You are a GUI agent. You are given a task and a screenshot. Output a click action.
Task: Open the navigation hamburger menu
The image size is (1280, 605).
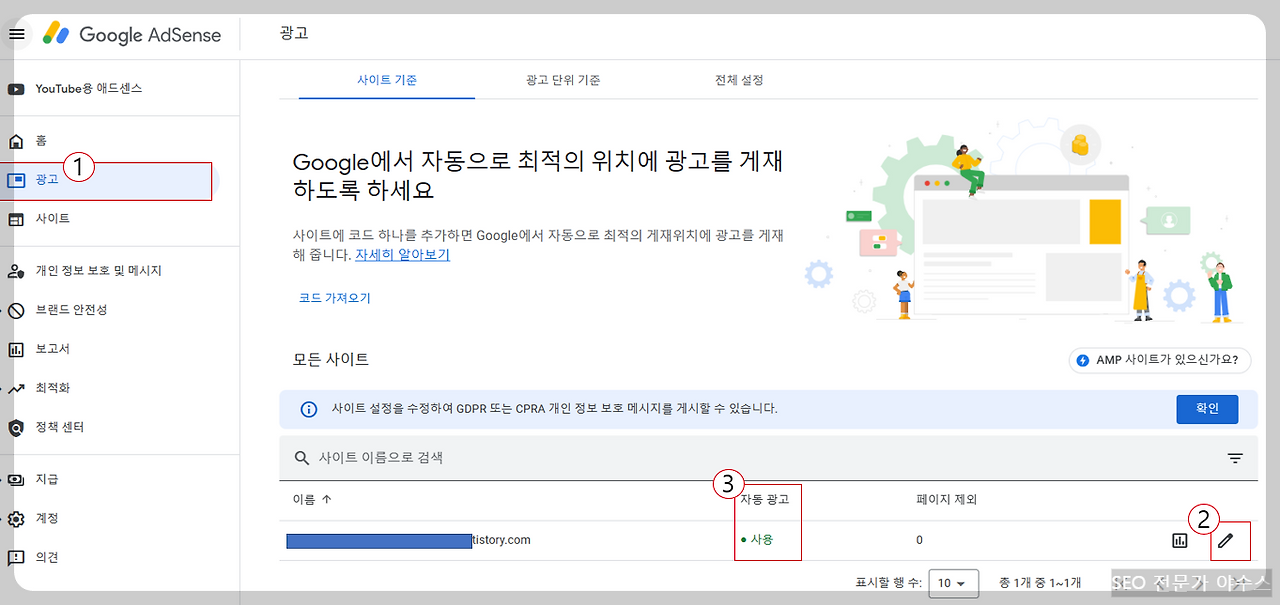click(17, 33)
